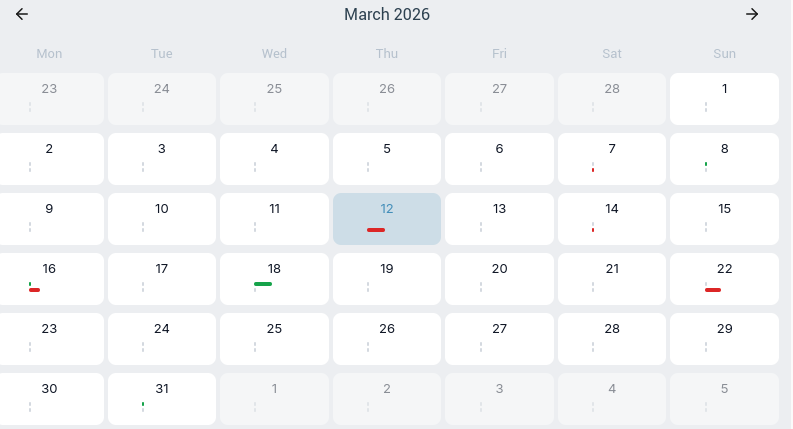Open the March 2026 month title
The height and width of the screenshot is (429, 793).
tap(387, 14)
